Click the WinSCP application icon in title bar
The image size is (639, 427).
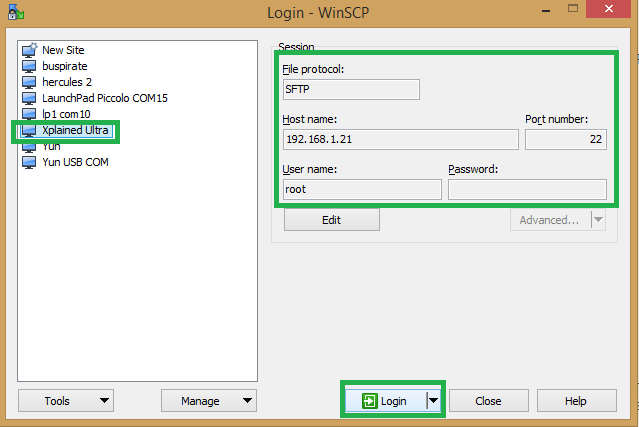15,12
